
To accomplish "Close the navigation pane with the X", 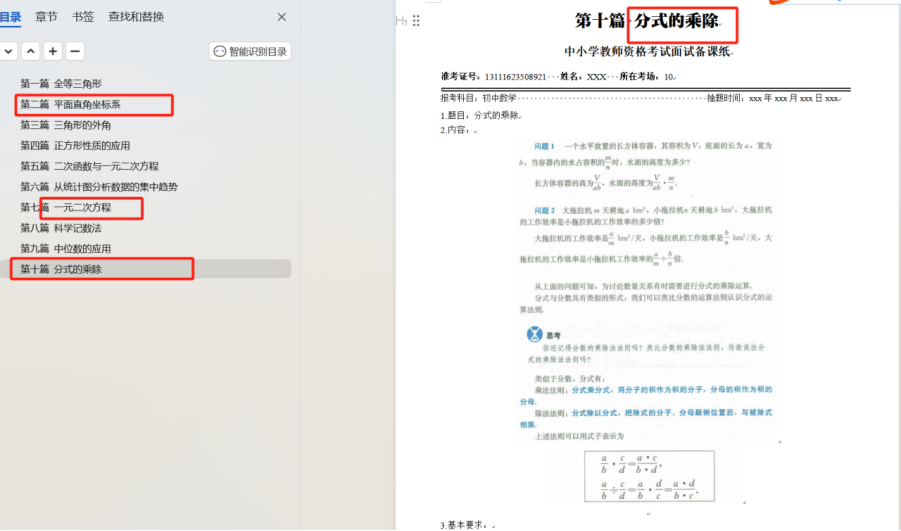I will (281, 17).
